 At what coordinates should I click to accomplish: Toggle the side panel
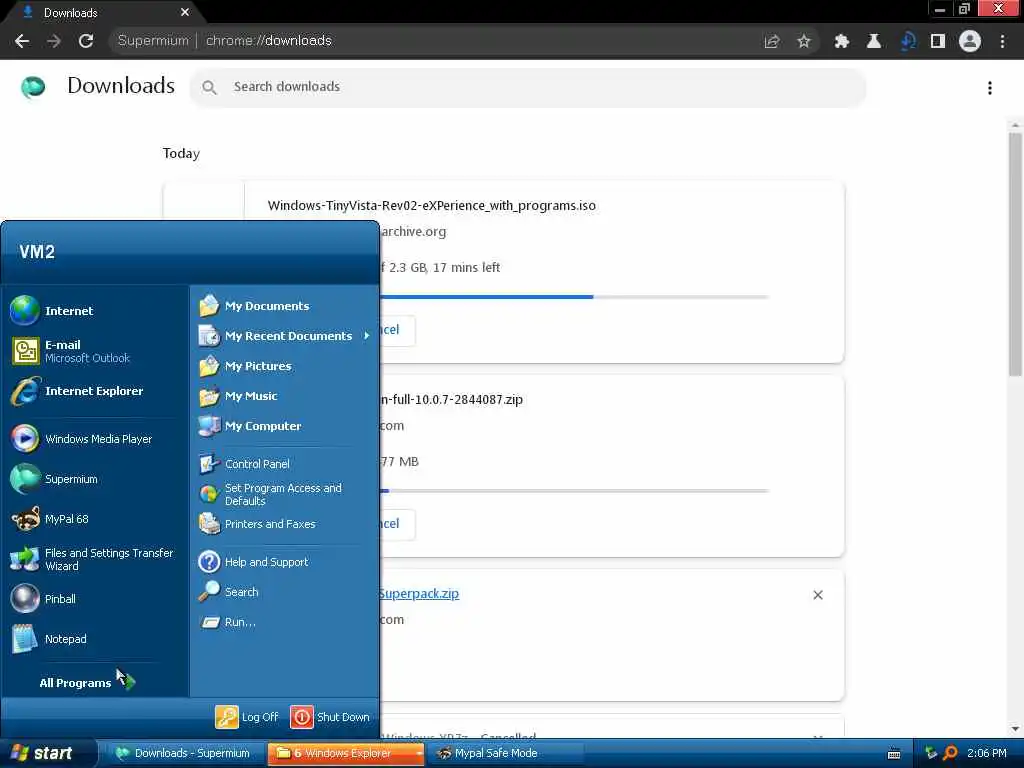pyautogui.click(x=938, y=41)
